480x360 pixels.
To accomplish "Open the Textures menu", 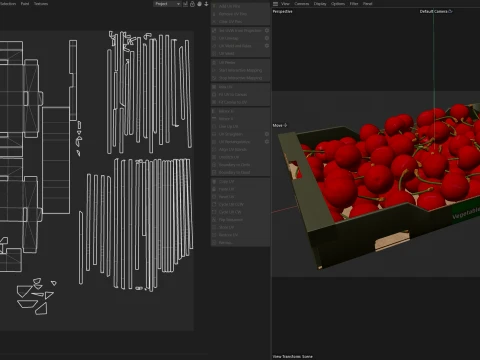I will (x=41, y=4).
